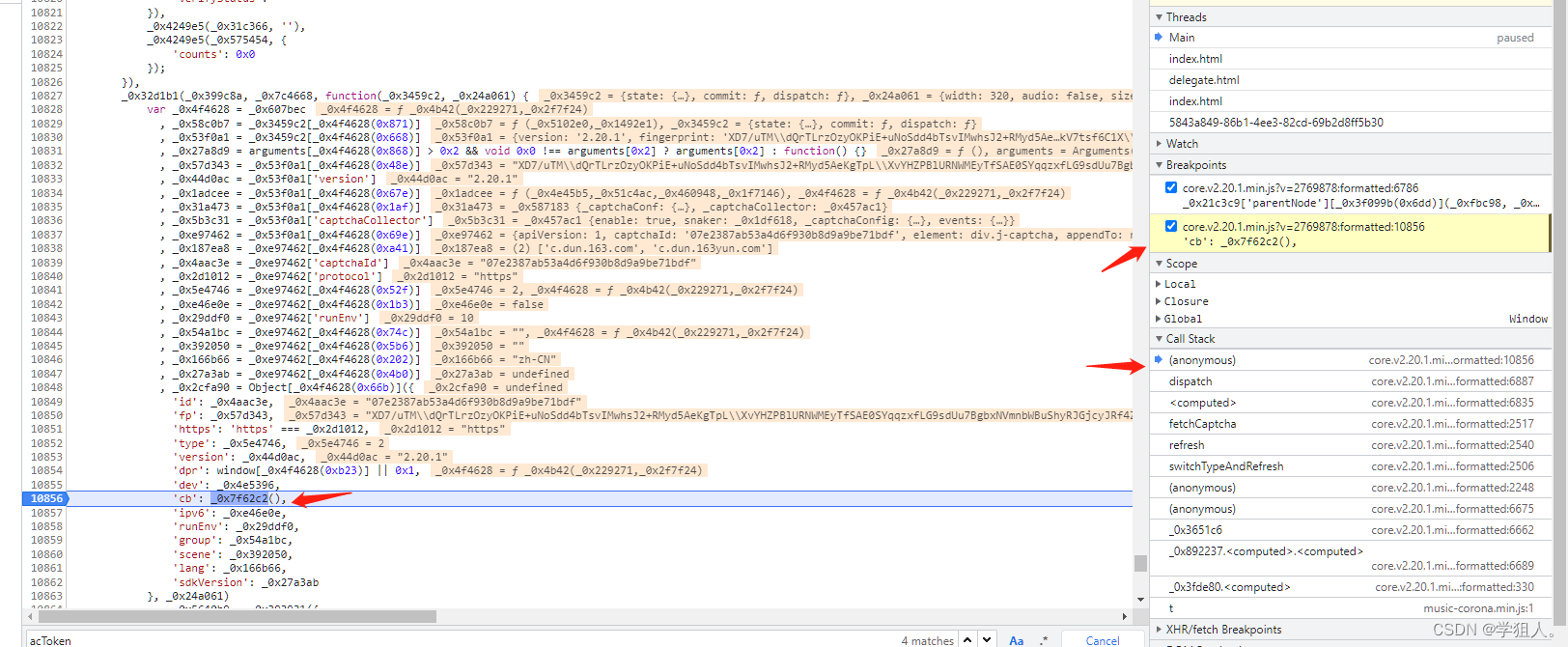Go to next search match arrow

[987, 639]
